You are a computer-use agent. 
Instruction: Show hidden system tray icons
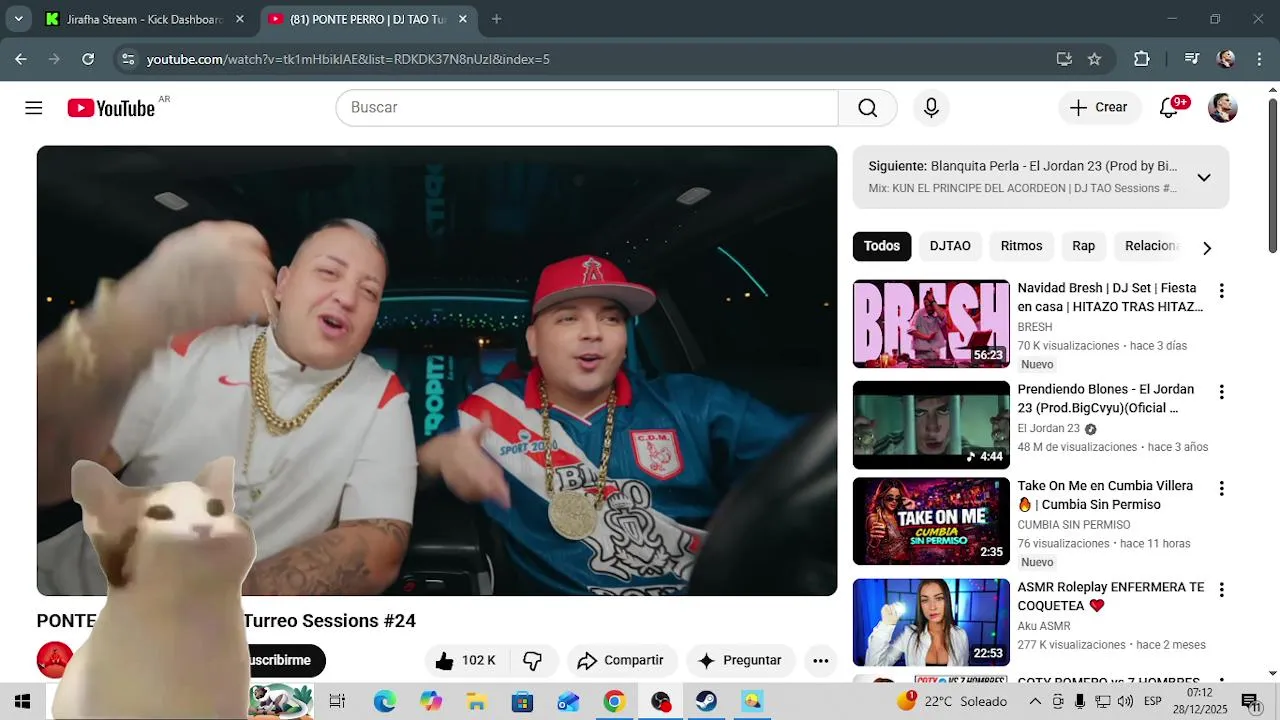[x=1035, y=702]
